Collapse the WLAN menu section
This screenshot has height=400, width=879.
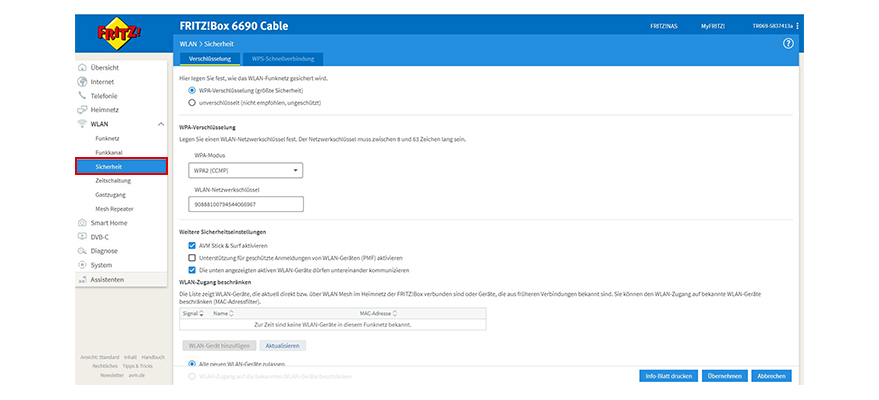click(x=160, y=123)
